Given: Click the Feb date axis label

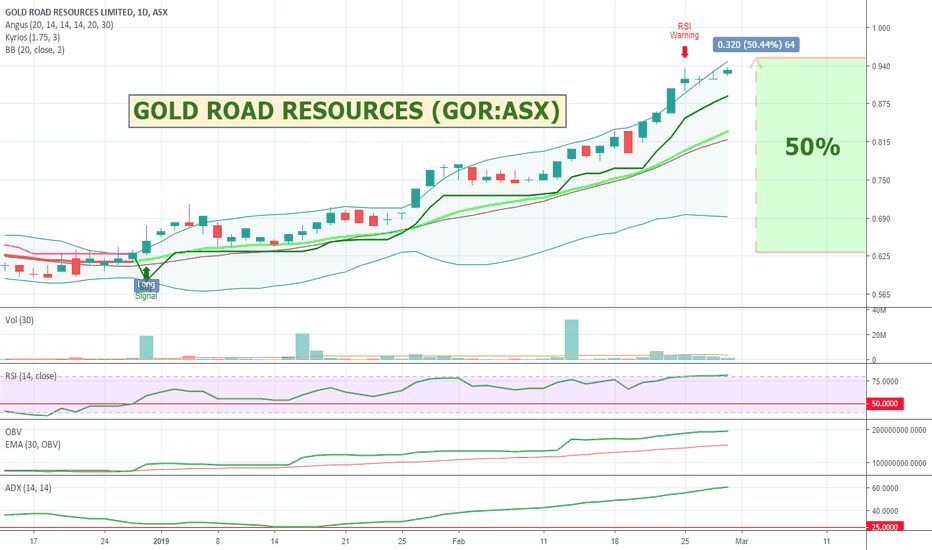Looking at the screenshot, I should [458, 541].
